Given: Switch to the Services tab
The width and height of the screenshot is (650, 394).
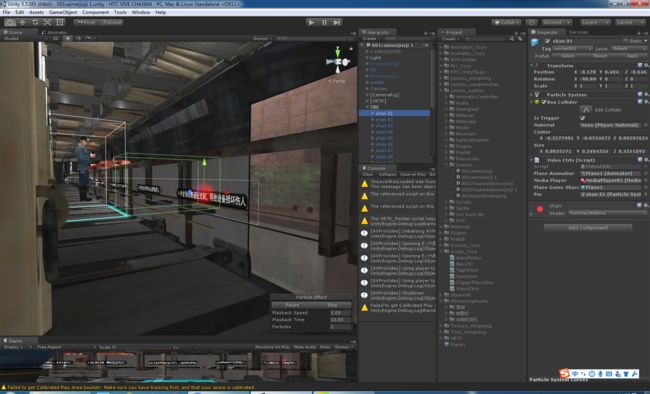Looking at the screenshot, I should (578, 32).
